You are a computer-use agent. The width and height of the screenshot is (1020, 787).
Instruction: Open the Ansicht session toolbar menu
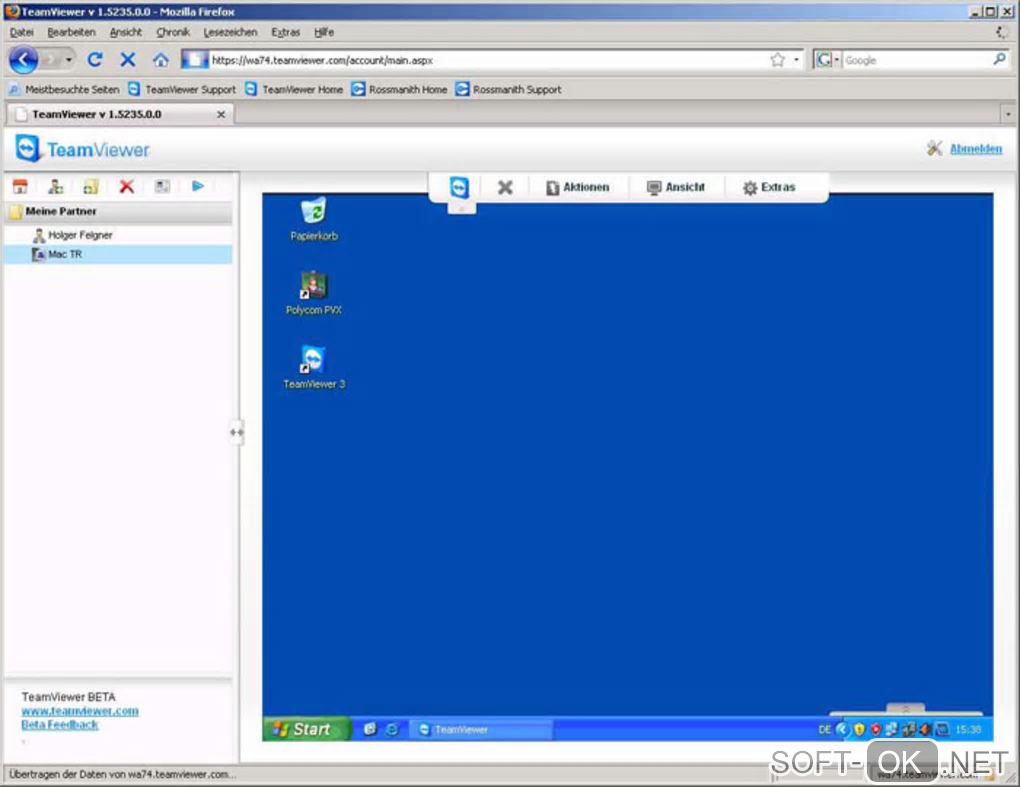click(676, 187)
